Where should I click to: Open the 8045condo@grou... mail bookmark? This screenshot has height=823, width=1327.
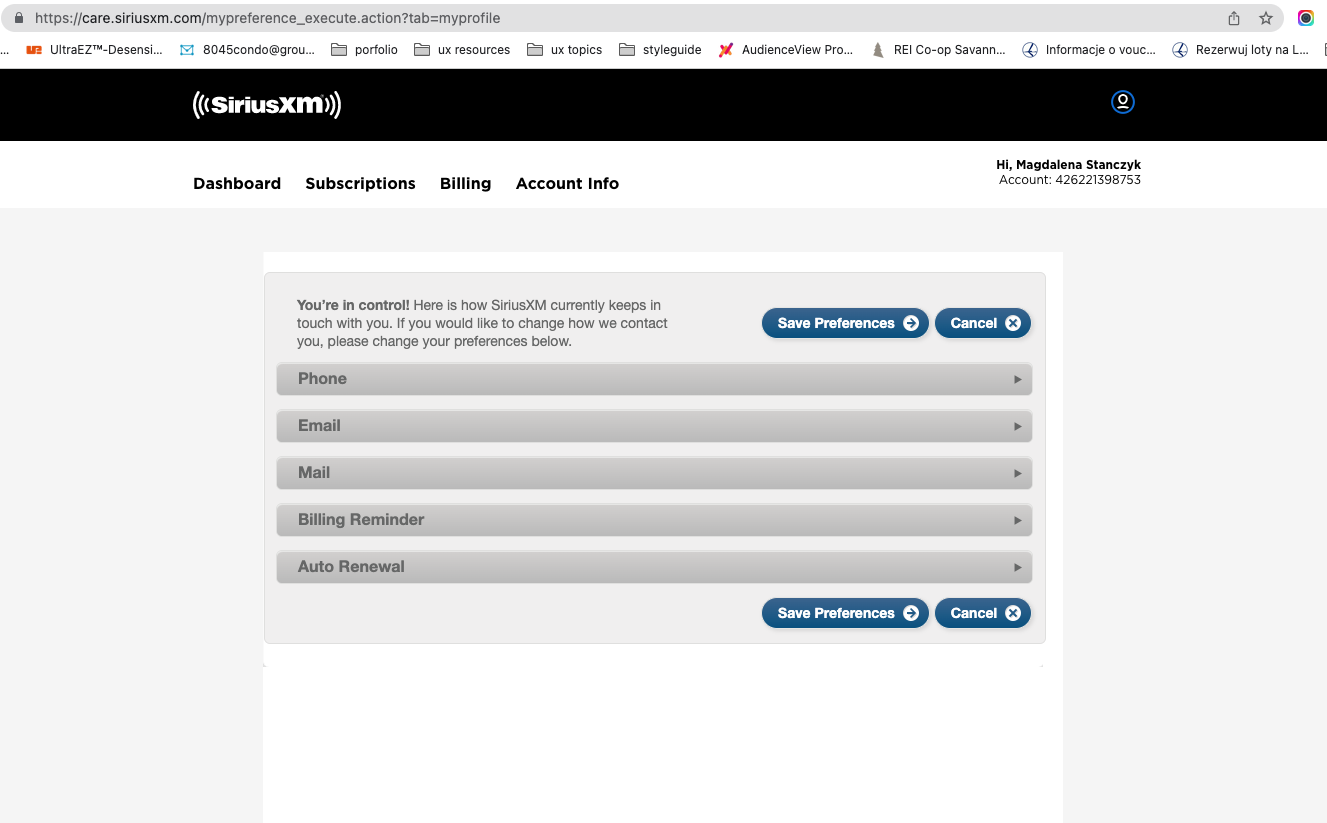coord(247,49)
